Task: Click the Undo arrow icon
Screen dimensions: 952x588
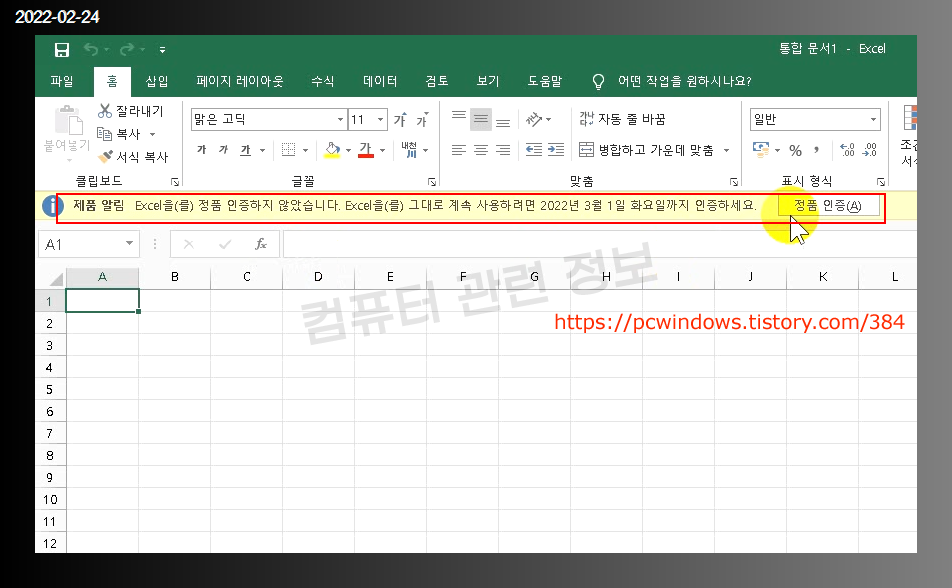Action: (90, 50)
